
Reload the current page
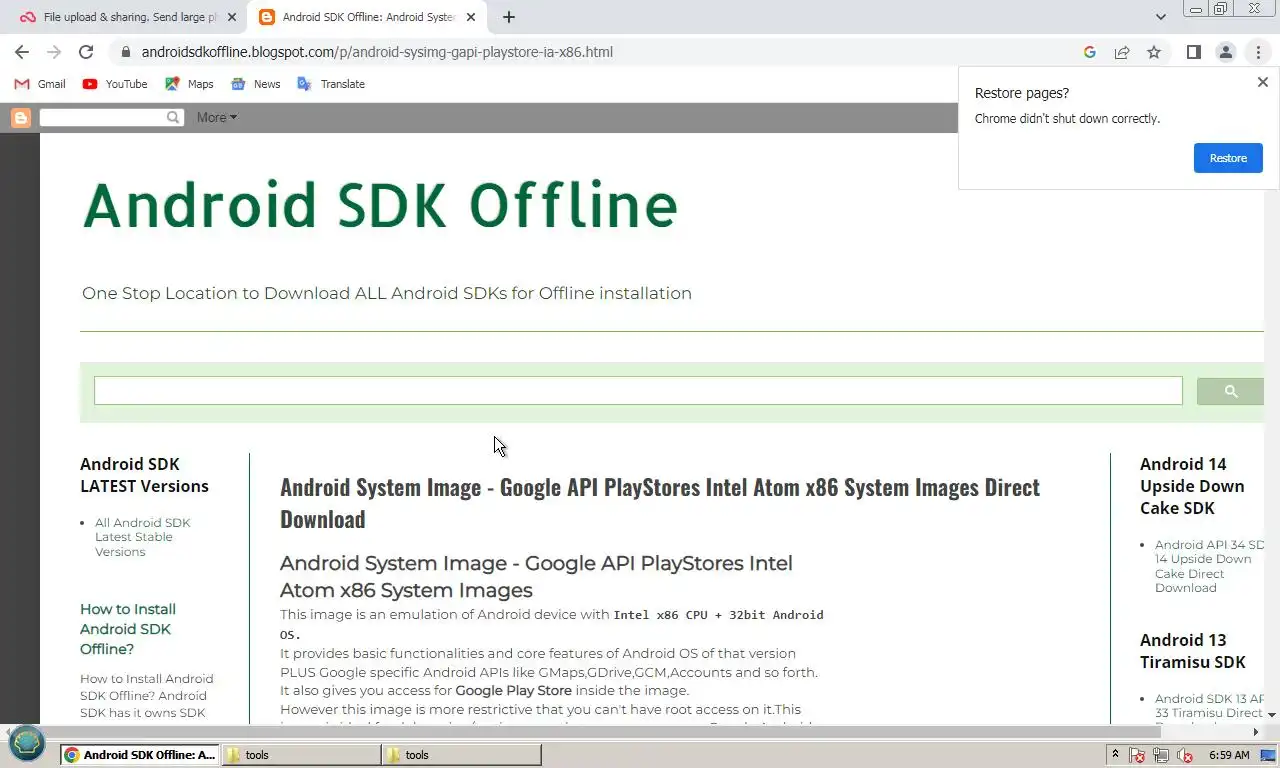86,52
